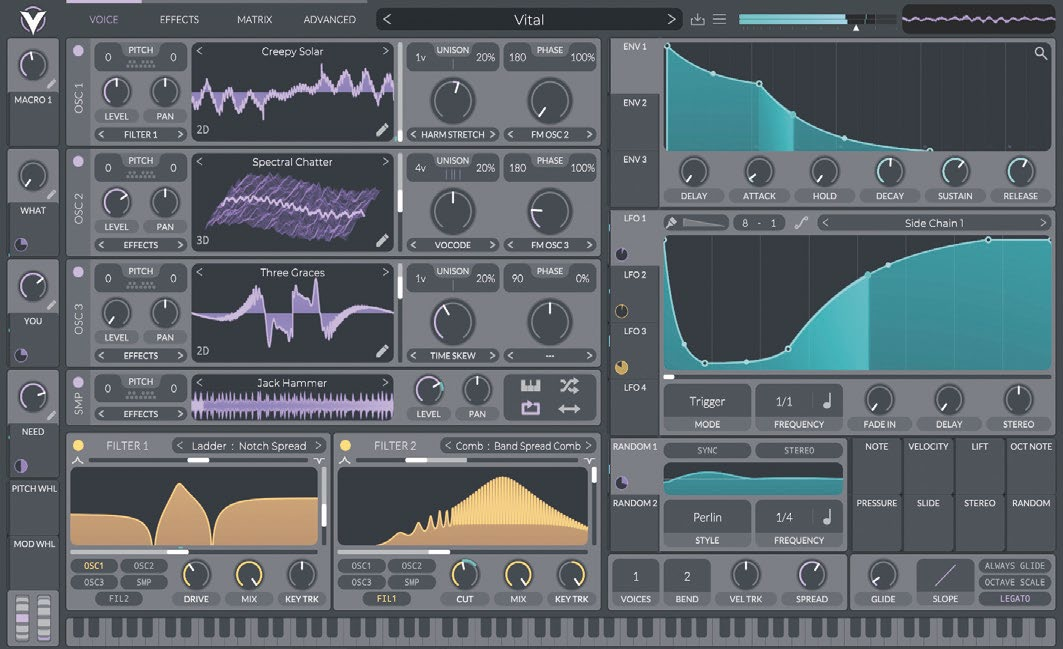The height and width of the screenshot is (649, 1063).
Task: Click the save preset icon in top bar
Action: click(698, 19)
